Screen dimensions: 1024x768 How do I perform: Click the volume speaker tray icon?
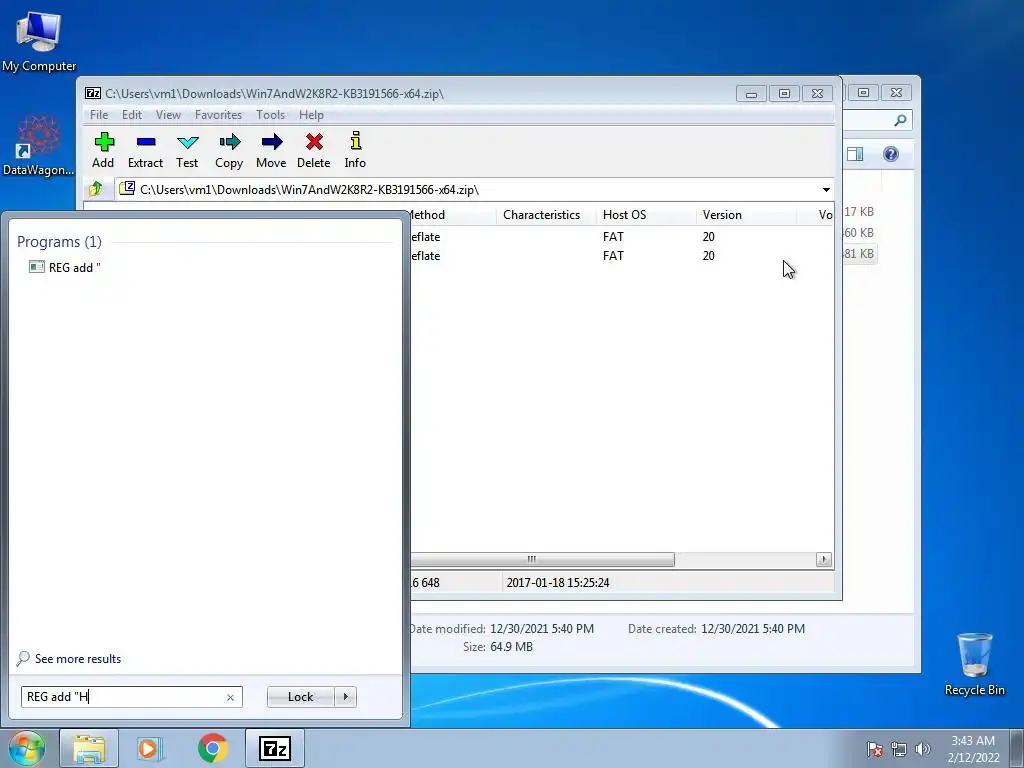tap(922, 749)
